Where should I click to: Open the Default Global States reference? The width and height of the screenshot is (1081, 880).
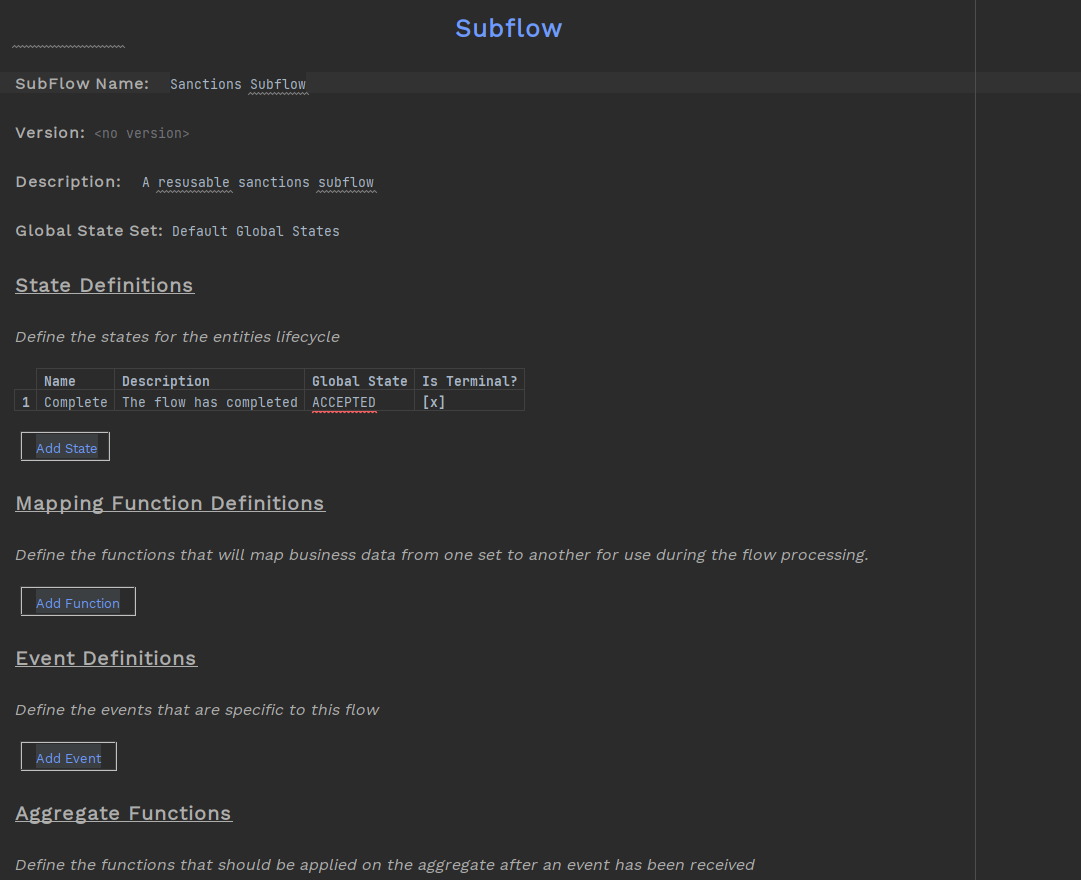pos(255,232)
